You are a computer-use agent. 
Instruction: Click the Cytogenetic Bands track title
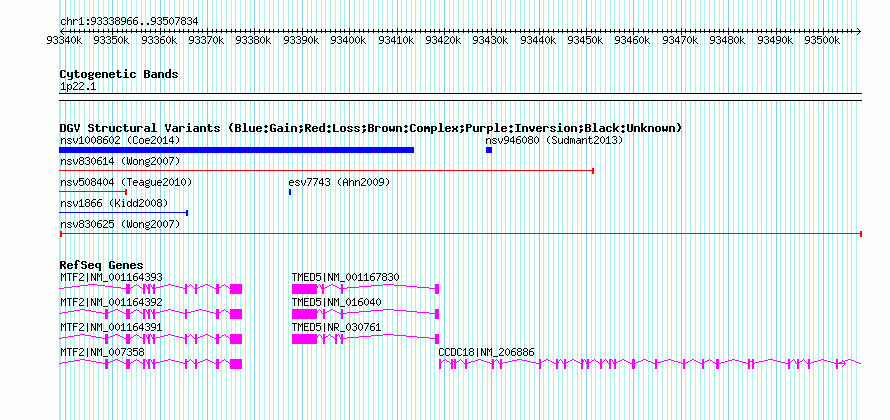click(x=119, y=74)
